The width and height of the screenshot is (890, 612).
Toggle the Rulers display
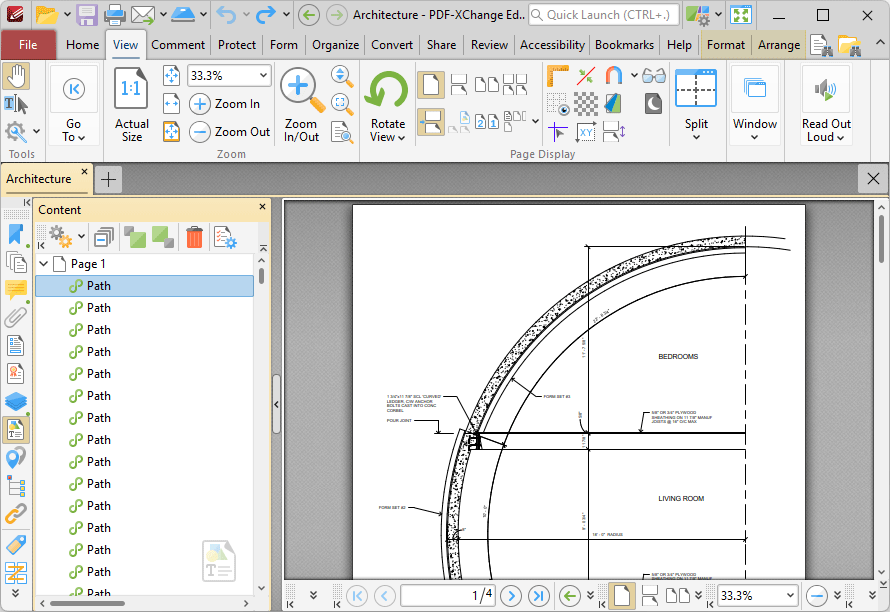[557, 76]
